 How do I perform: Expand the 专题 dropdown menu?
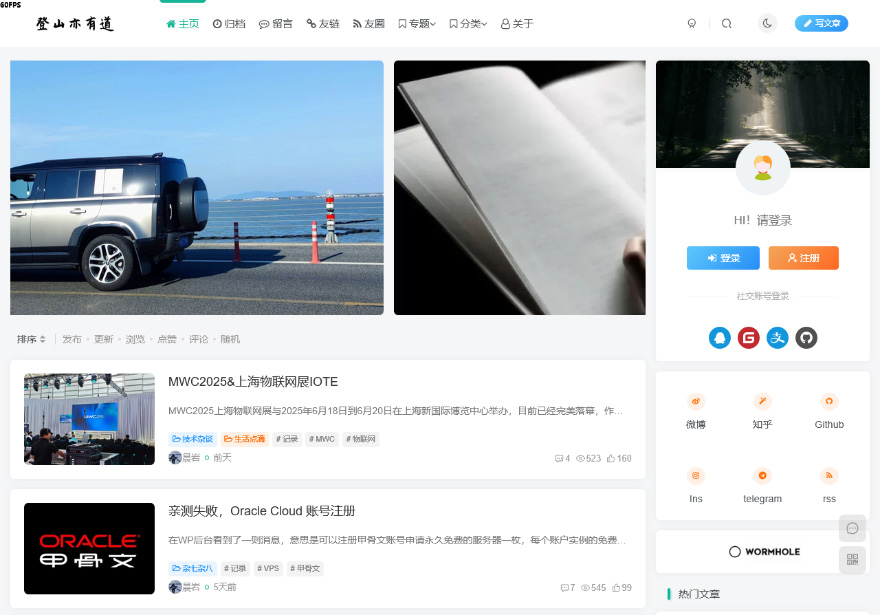(x=417, y=23)
